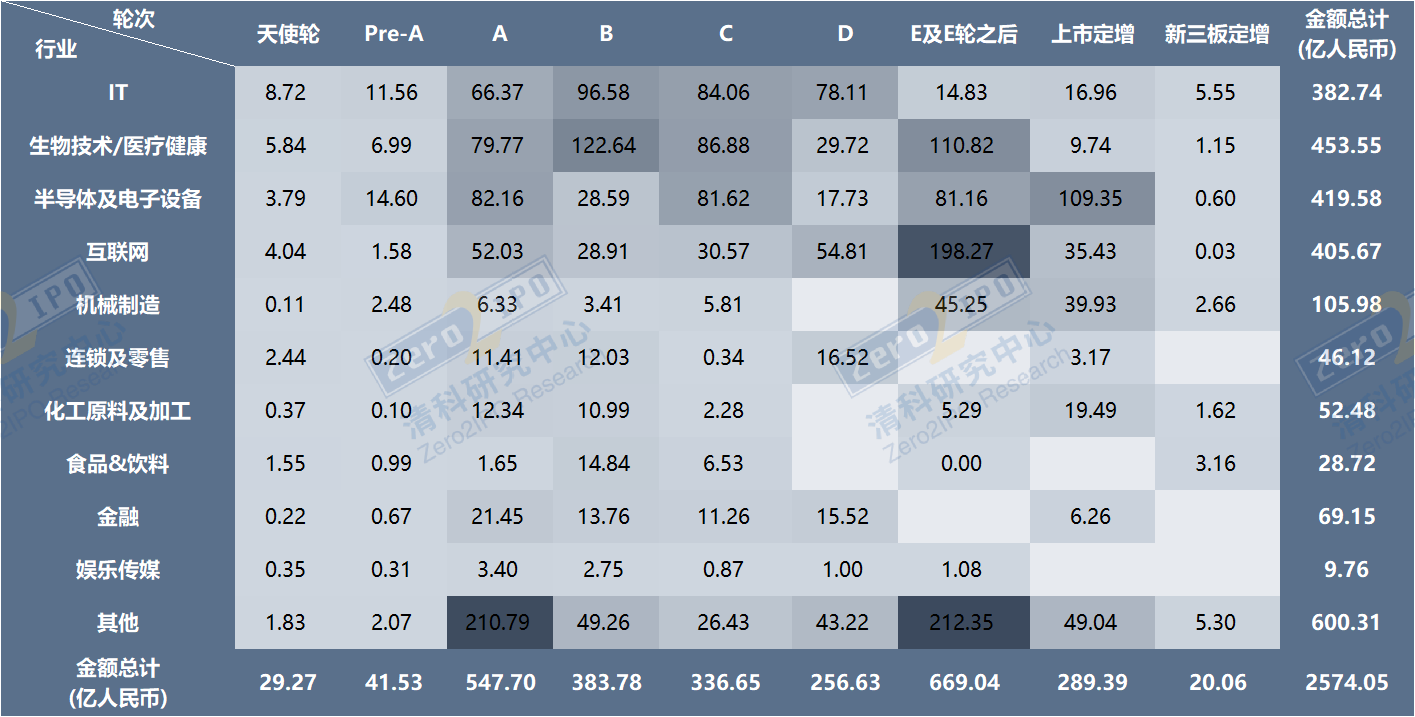Select the dark cell showing 210.79
Viewport: 1415px width, 717px height.
tap(500, 623)
